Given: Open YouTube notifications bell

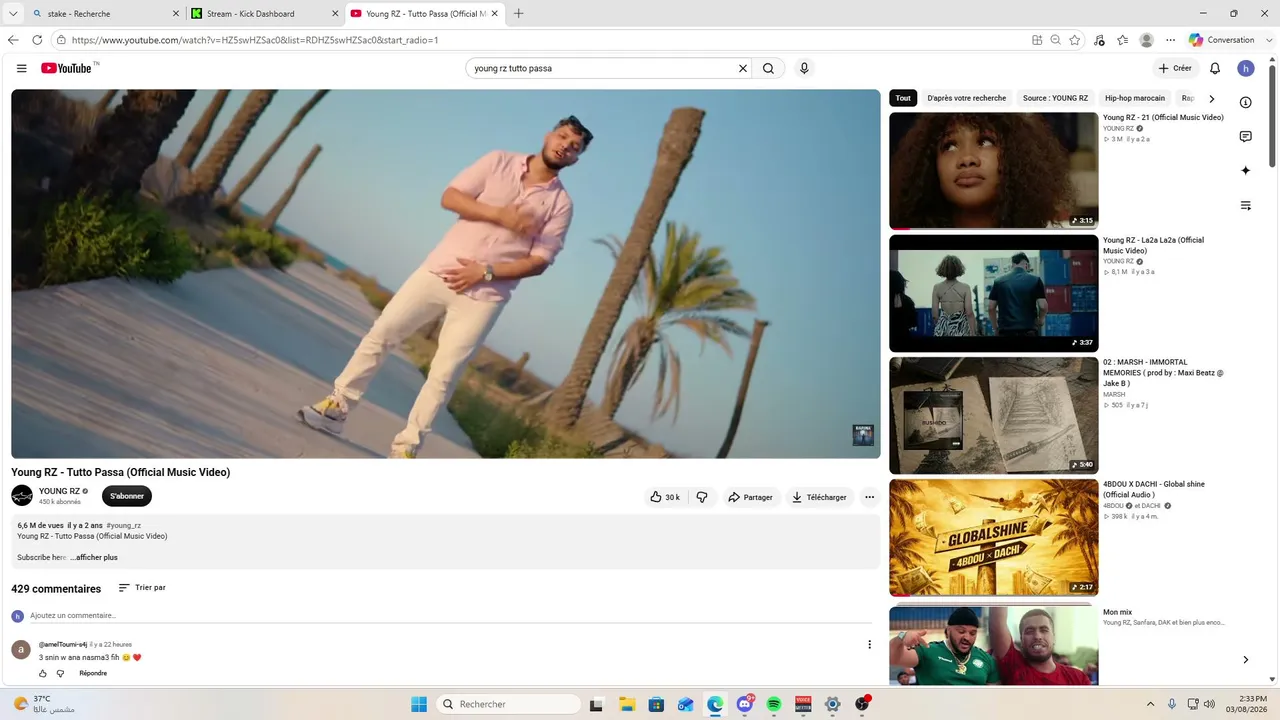Looking at the screenshot, I should pyautogui.click(x=1215, y=68).
